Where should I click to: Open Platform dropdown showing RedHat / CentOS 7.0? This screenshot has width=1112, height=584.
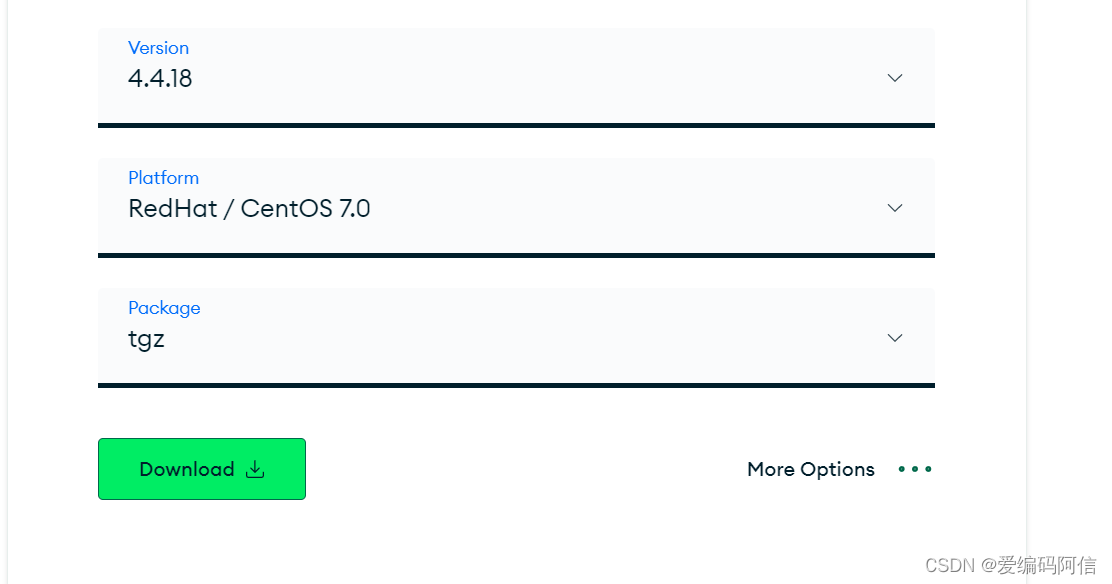click(516, 208)
